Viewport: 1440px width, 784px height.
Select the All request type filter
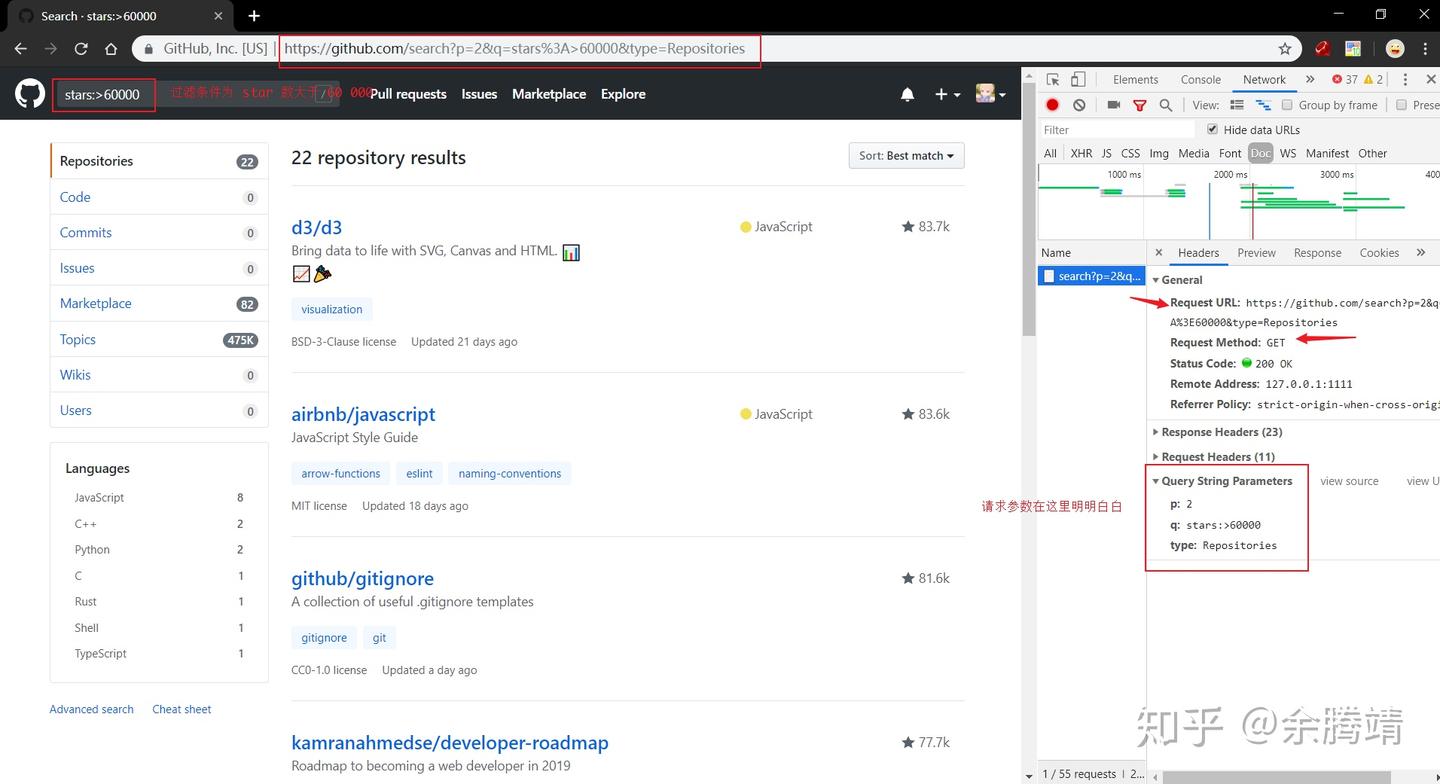(1050, 153)
